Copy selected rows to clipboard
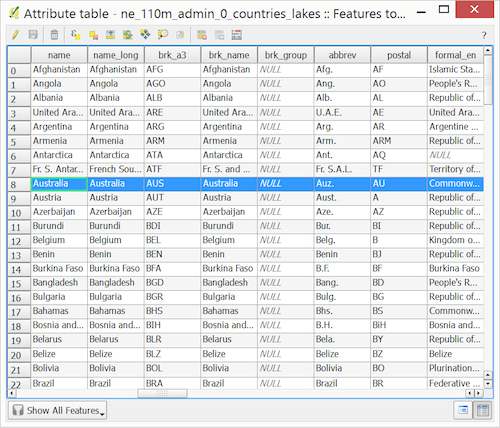Viewport: 500px width, 428px height. [180, 35]
